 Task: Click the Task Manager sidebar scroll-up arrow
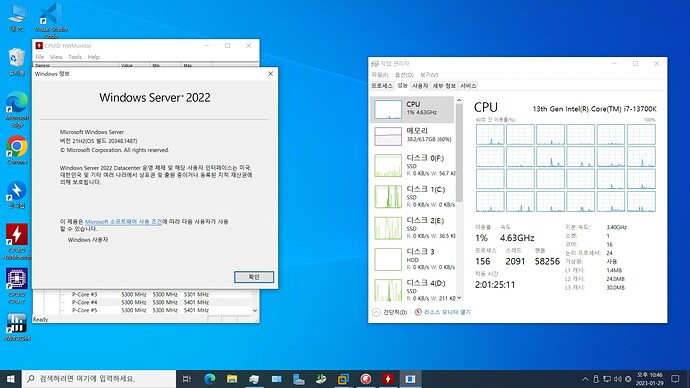(x=459, y=100)
